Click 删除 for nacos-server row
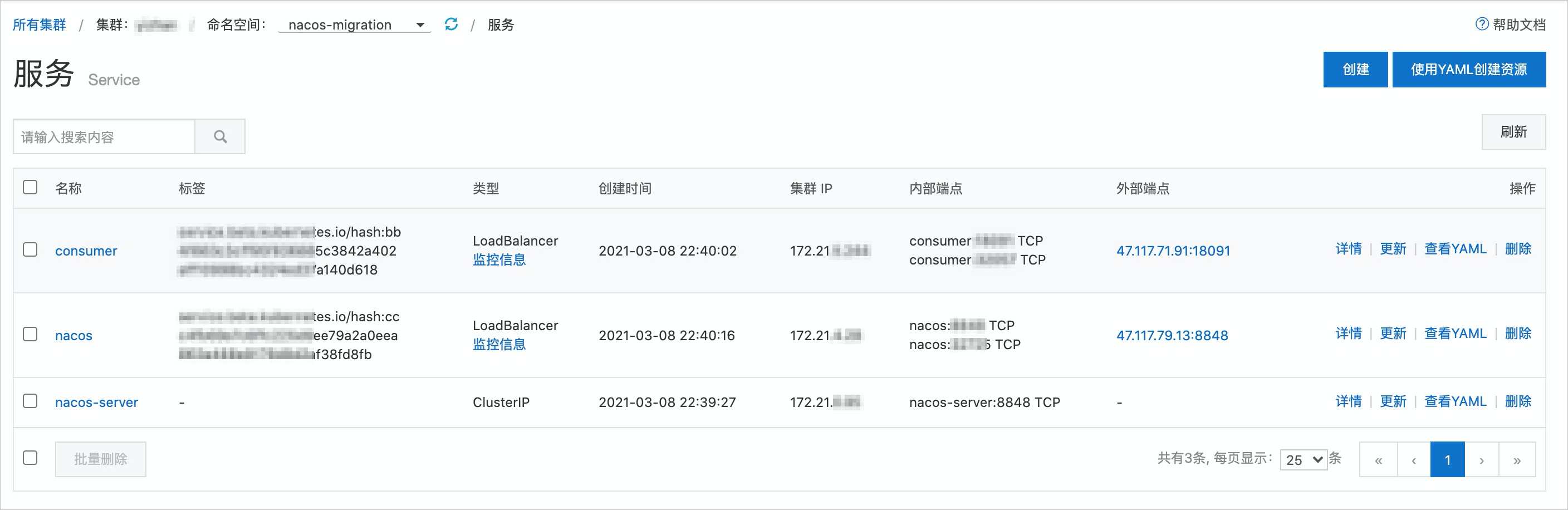The image size is (1568, 510). (x=1518, y=401)
